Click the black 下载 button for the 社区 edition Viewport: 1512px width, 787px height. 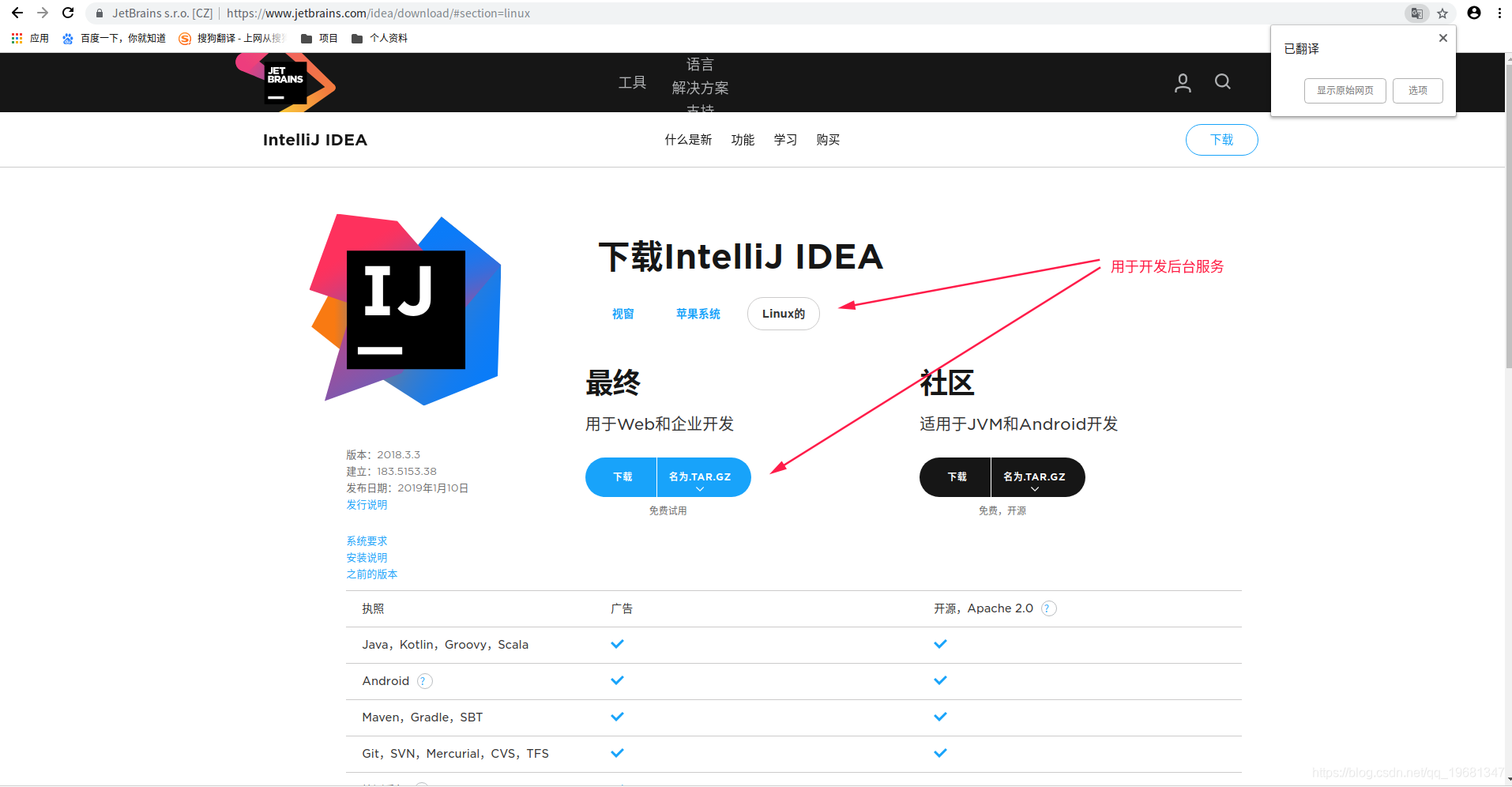click(956, 477)
